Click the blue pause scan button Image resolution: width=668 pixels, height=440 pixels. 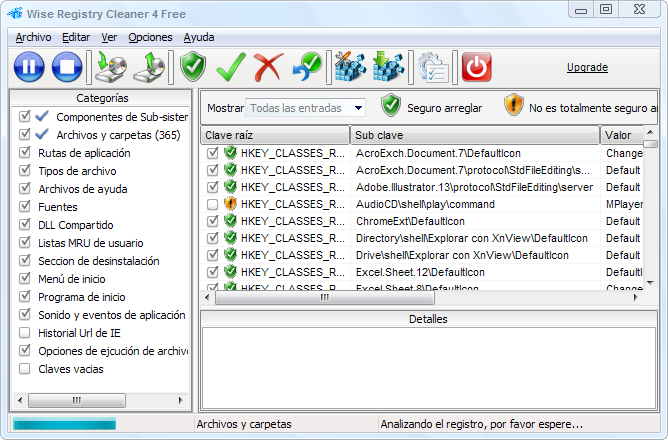(x=30, y=67)
